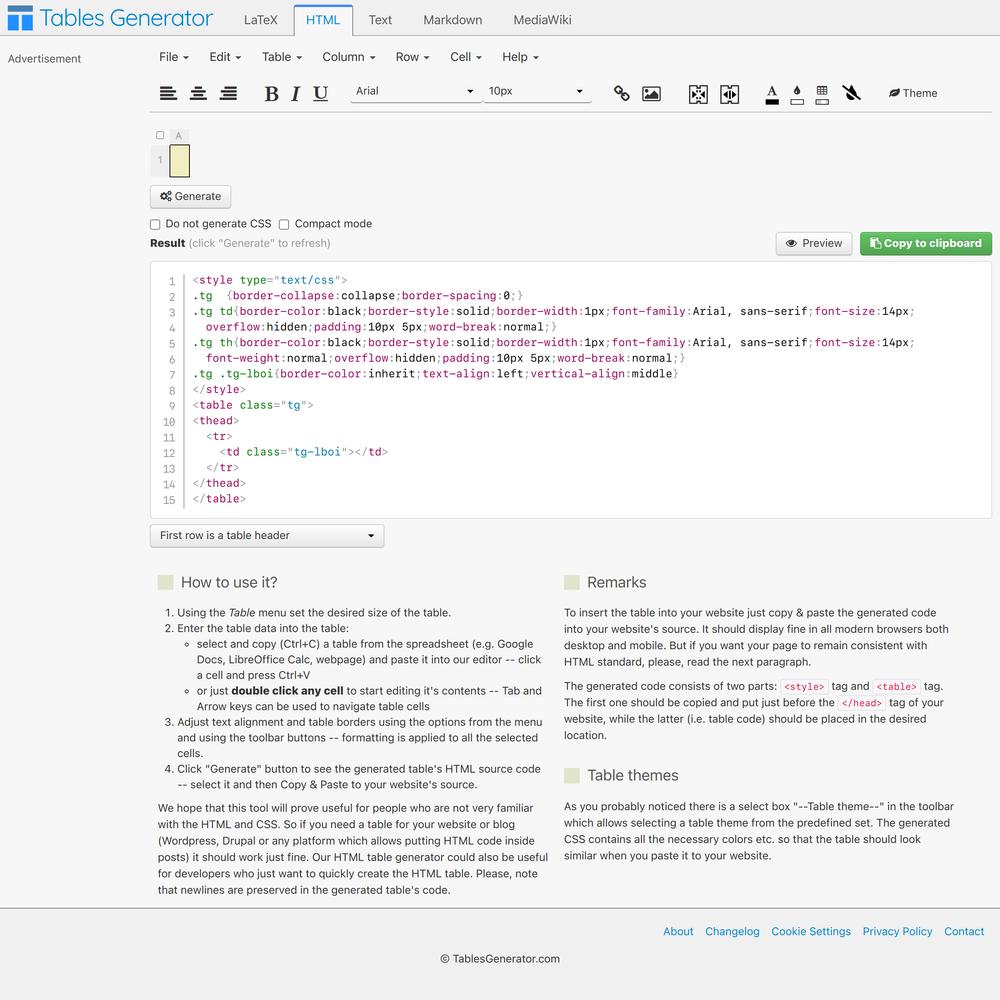The width and height of the screenshot is (1000, 1000).
Task: Click the Generate button
Action: coord(191,196)
